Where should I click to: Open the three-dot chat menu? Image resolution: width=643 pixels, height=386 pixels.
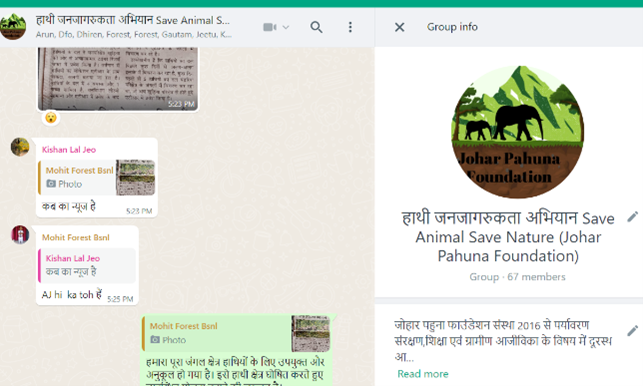(350, 27)
